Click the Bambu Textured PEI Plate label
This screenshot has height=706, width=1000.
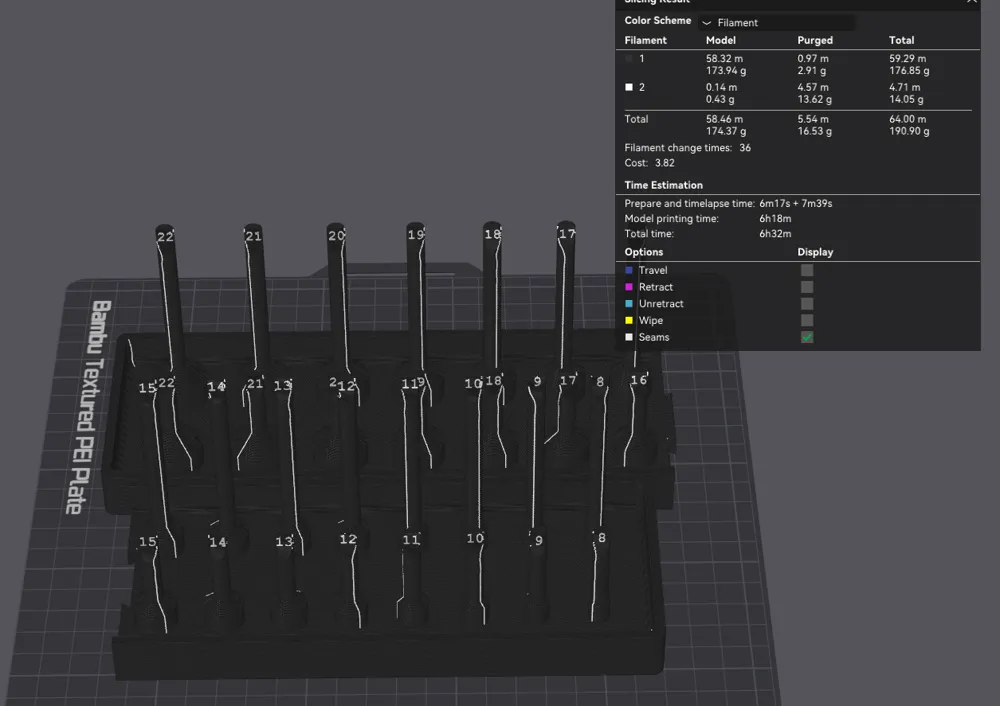(x=91, y=407)
